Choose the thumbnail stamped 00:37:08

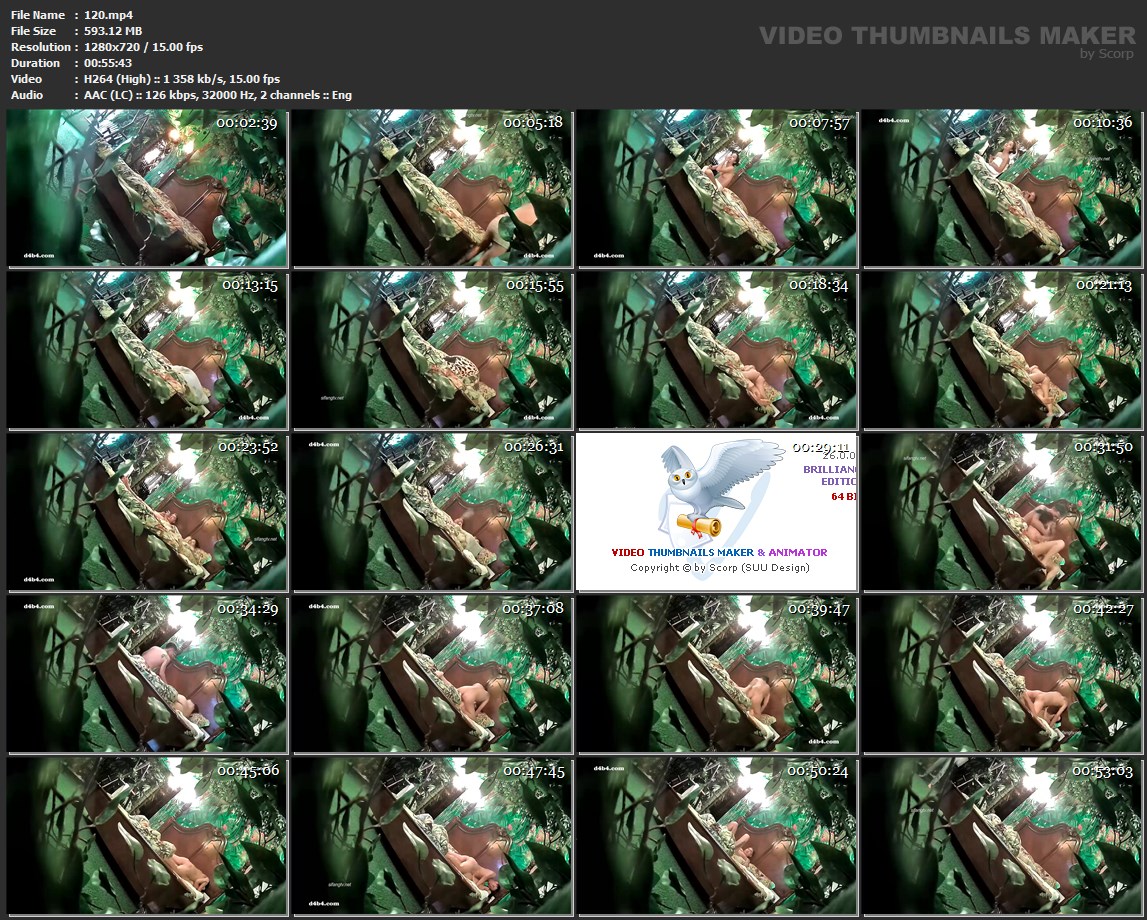(432, 674)
